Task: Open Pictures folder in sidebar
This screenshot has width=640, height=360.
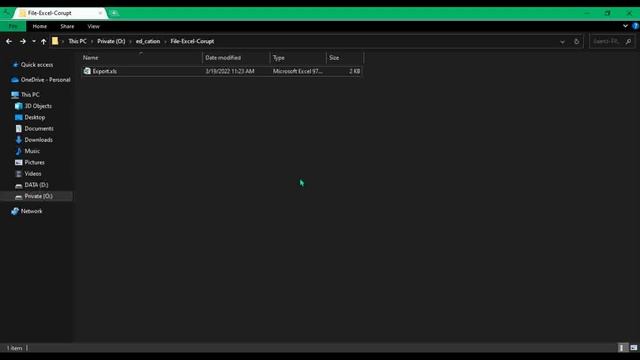Action: click(x=34, y=162)
